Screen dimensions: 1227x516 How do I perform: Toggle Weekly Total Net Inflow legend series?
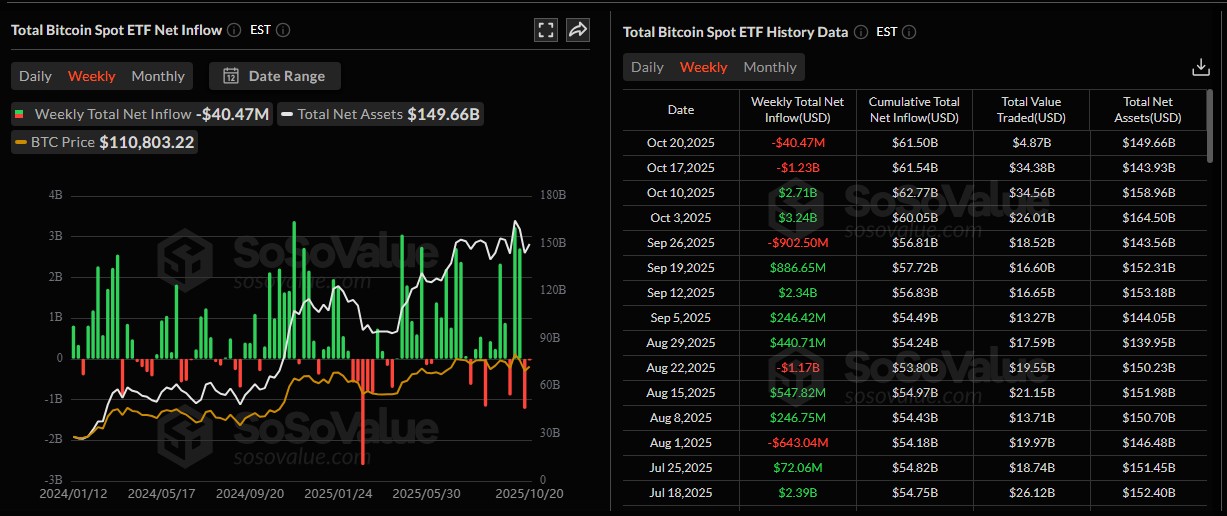tap(142, 114)
